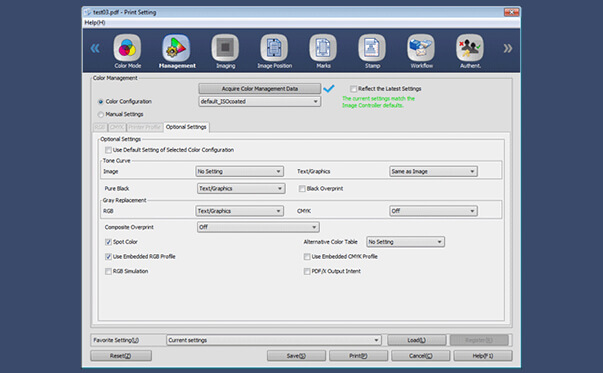Close the Print Setting window
The image size is (603, 373).
point(511,12)
